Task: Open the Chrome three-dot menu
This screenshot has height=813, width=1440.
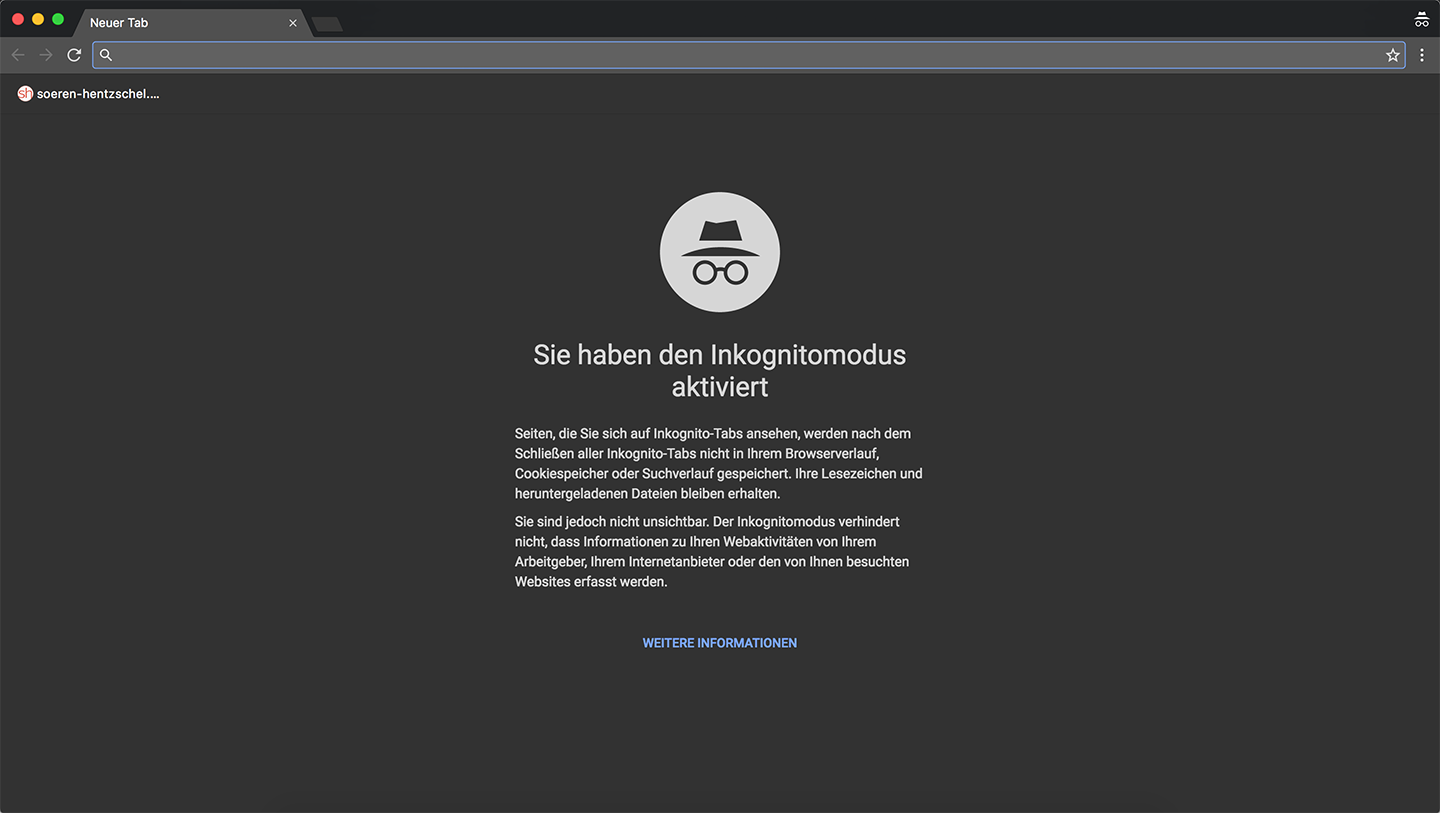Action: (1422, 55)
